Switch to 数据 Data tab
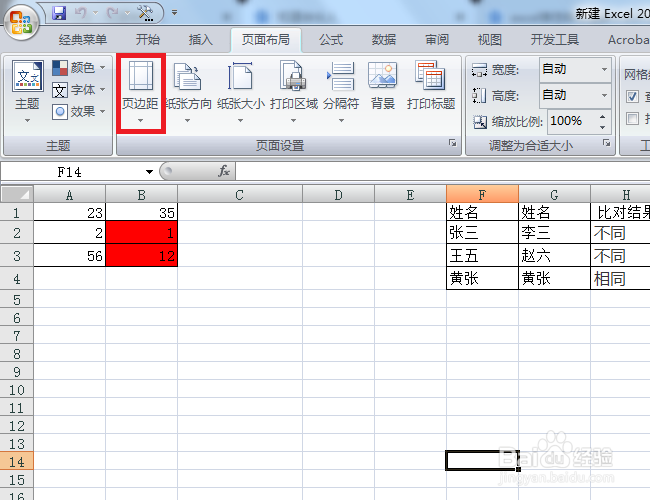Viewport: 650px width, 500px height. tap(384, 40)
